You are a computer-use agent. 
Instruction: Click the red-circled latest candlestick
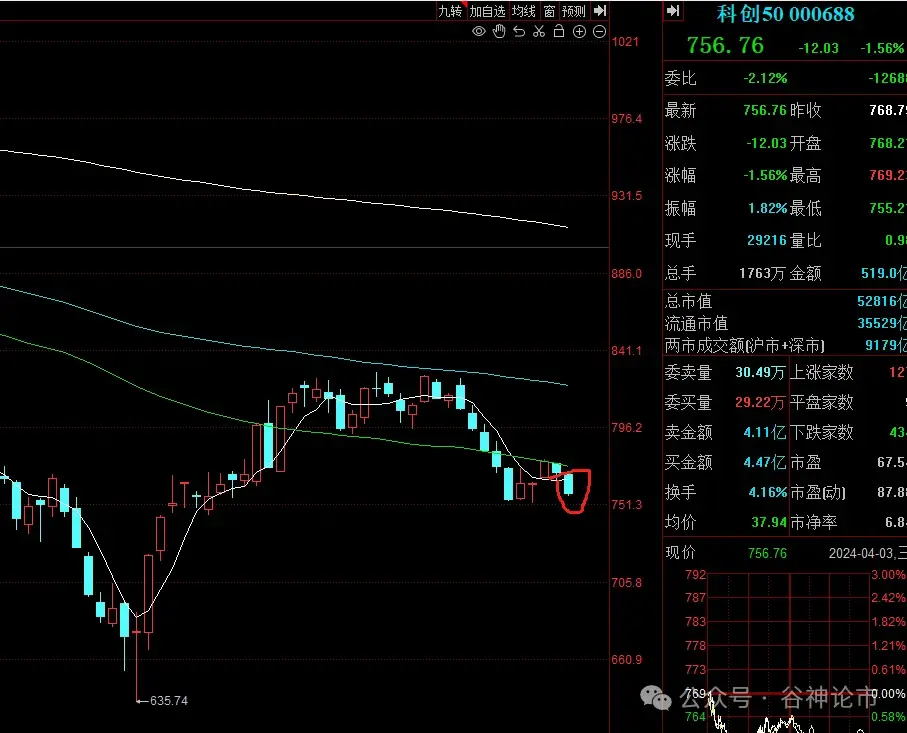570,484
